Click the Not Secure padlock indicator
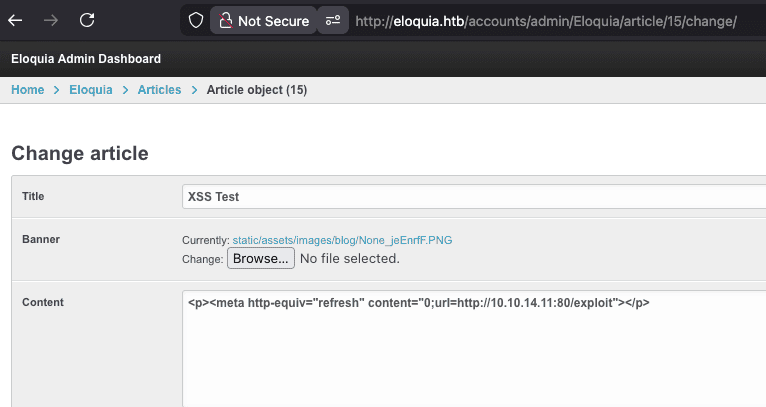The image size is (766, 407). click(264, 21)
